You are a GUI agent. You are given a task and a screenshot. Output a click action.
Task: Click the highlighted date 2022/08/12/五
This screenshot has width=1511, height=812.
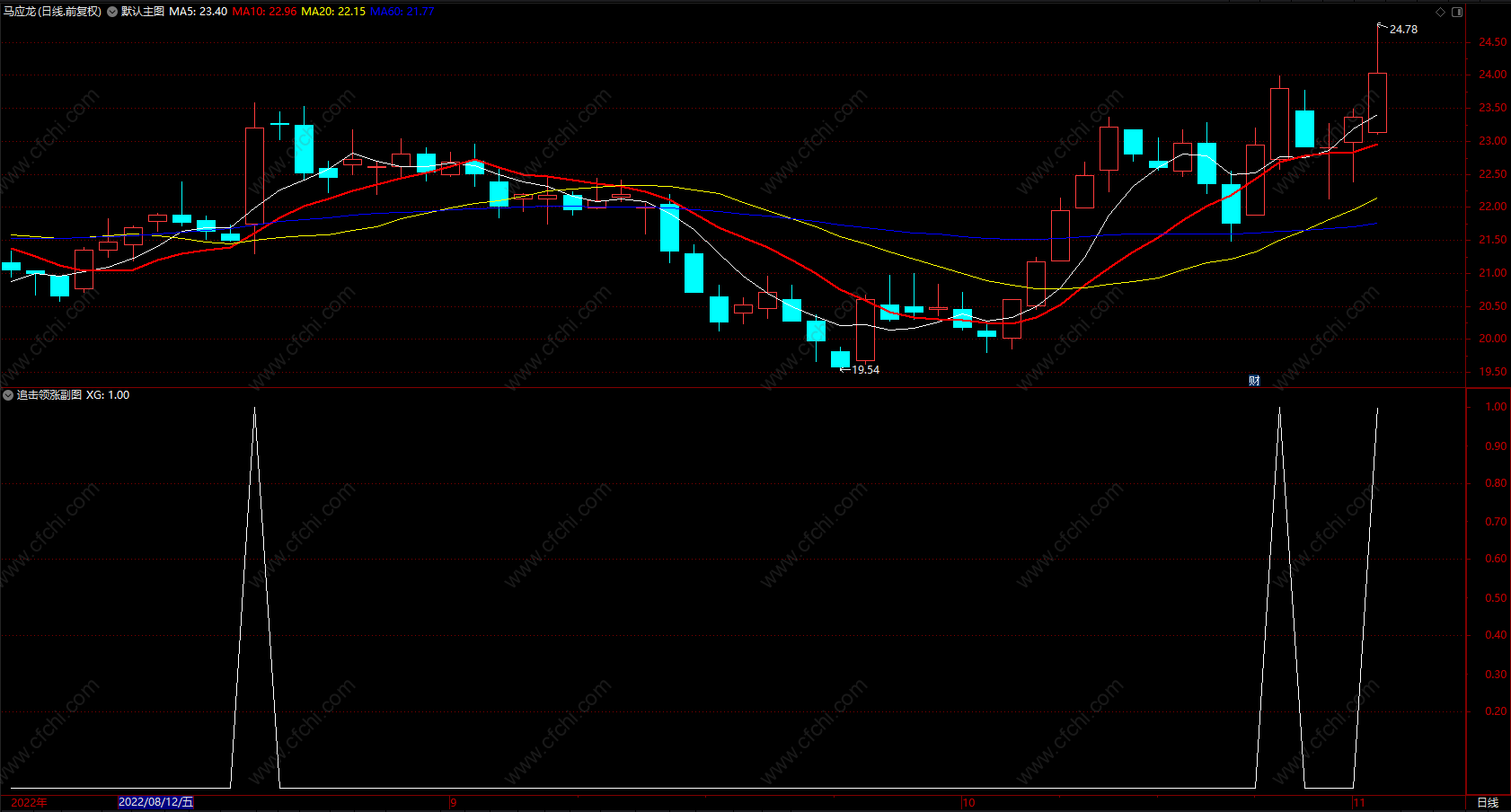tap(155, 802)
